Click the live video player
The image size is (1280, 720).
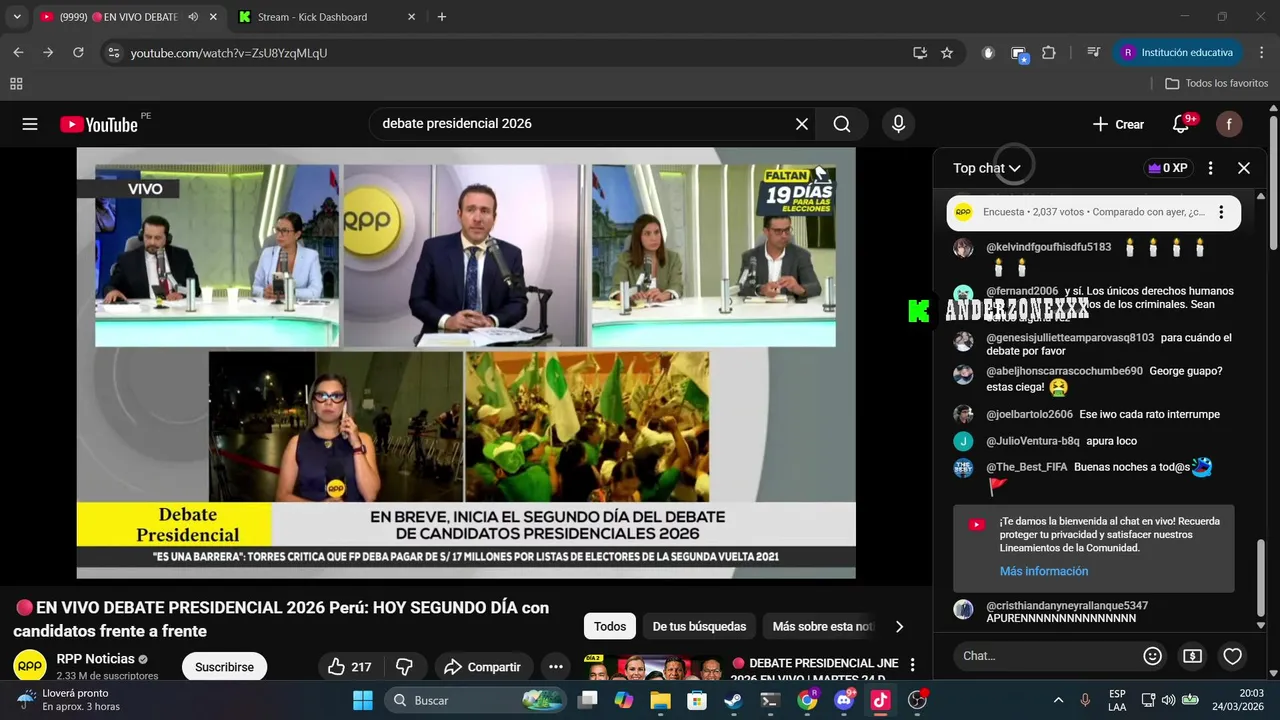pyautogui.click(x=466, y=363)
